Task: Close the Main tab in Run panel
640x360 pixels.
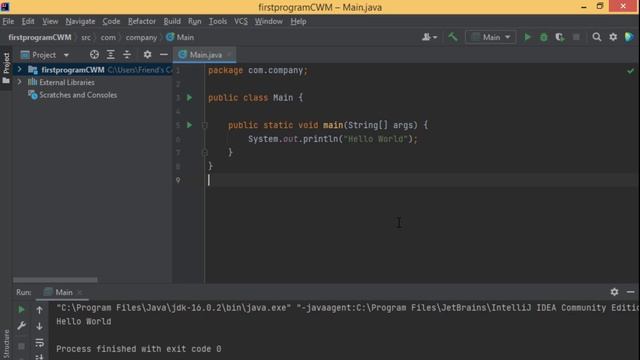Action: 79,292
